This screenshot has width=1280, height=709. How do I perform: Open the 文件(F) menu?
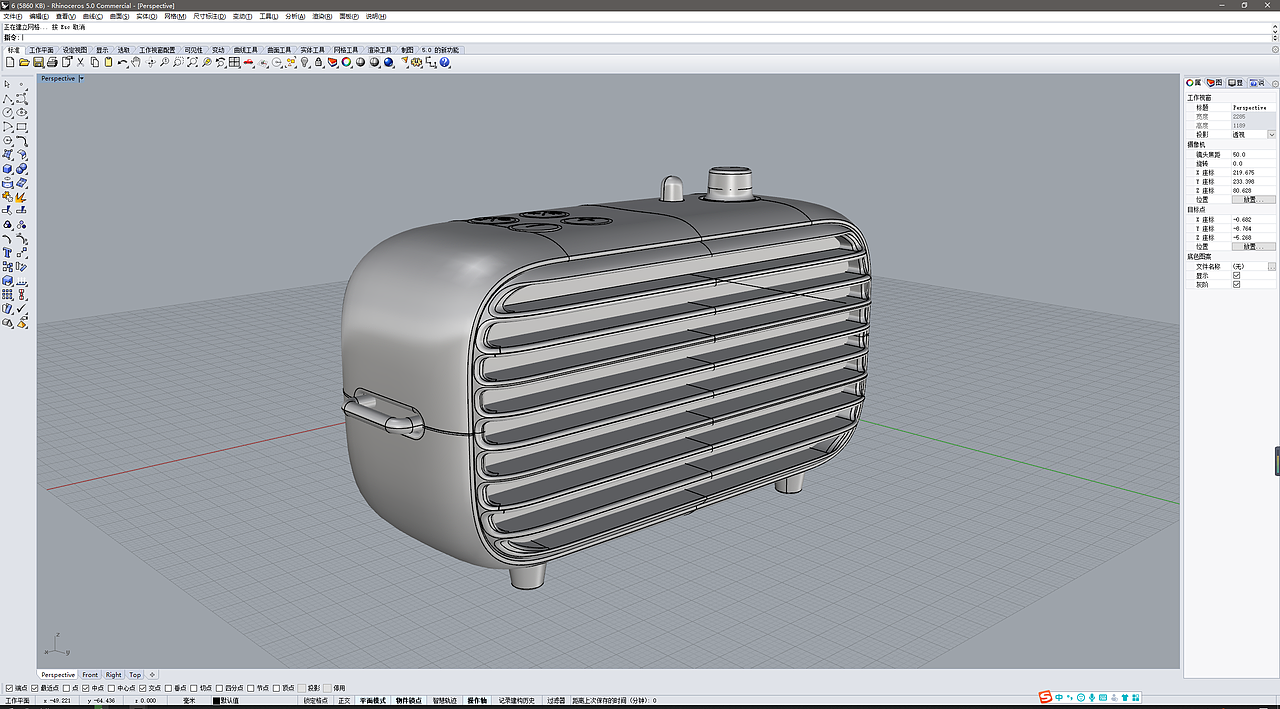(x=12, y=16)
